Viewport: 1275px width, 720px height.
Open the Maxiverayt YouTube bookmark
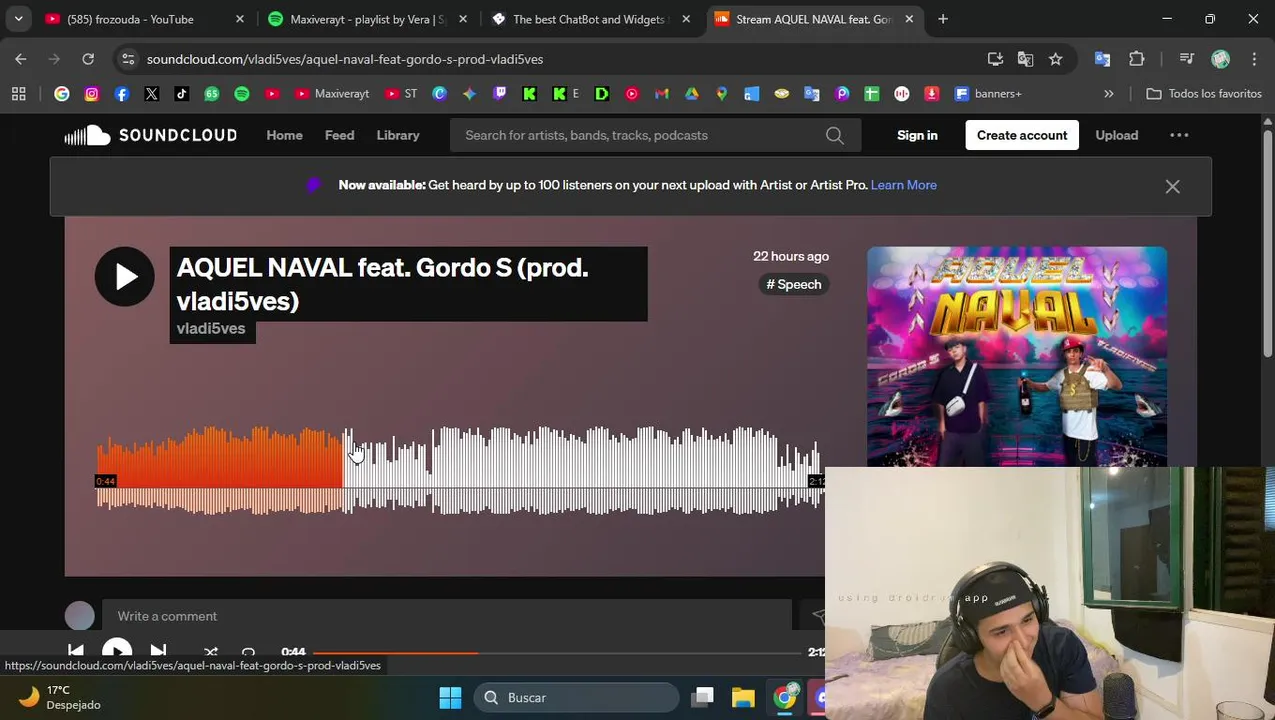pos(332,93)
